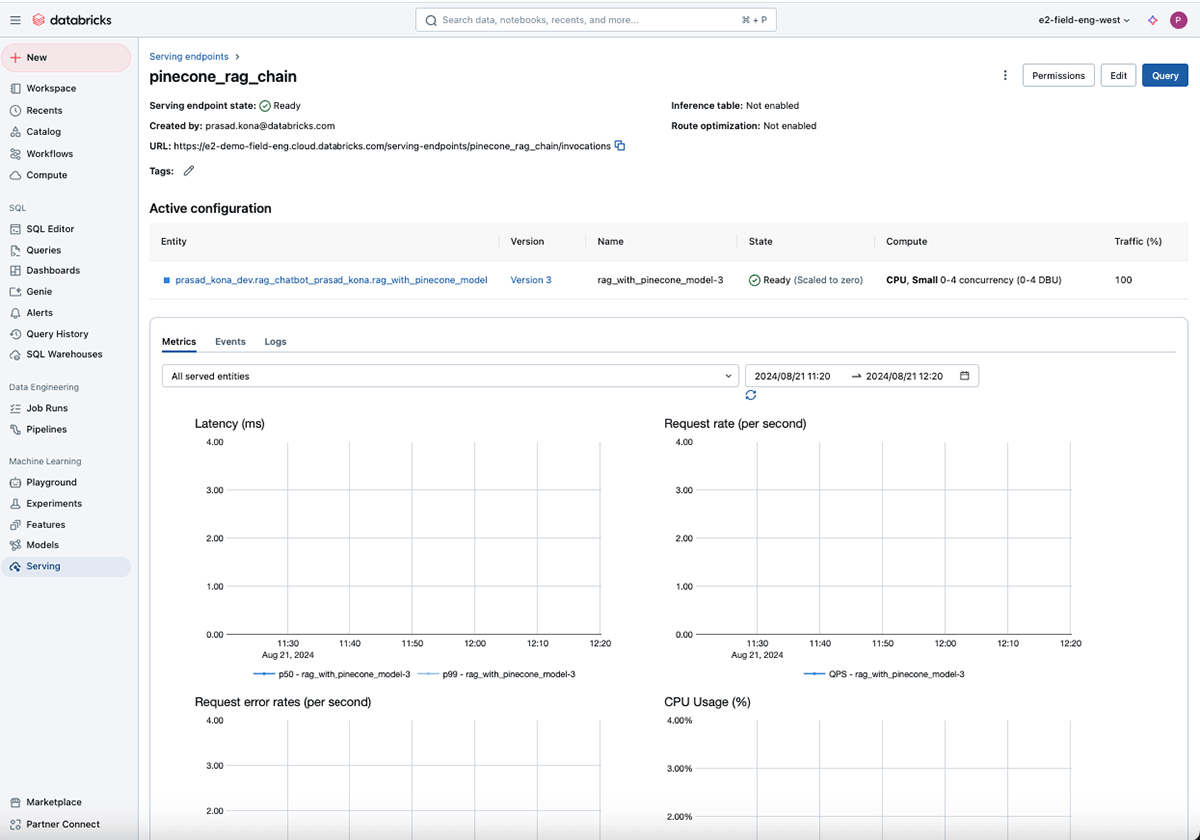Click the red New button in sidebar

click(66, 58)
